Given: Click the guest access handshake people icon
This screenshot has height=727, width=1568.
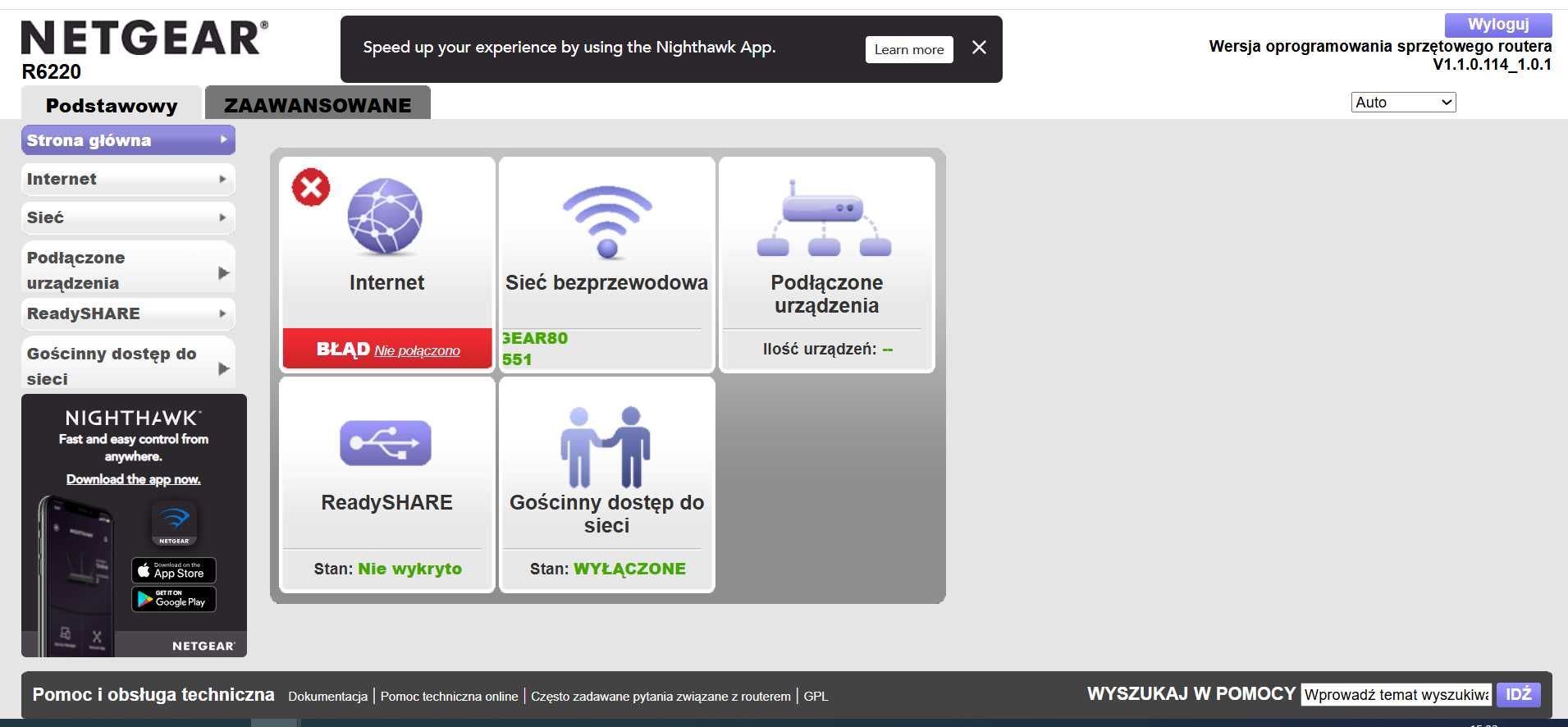Looking at the screenshot, I should coord(606,446).
